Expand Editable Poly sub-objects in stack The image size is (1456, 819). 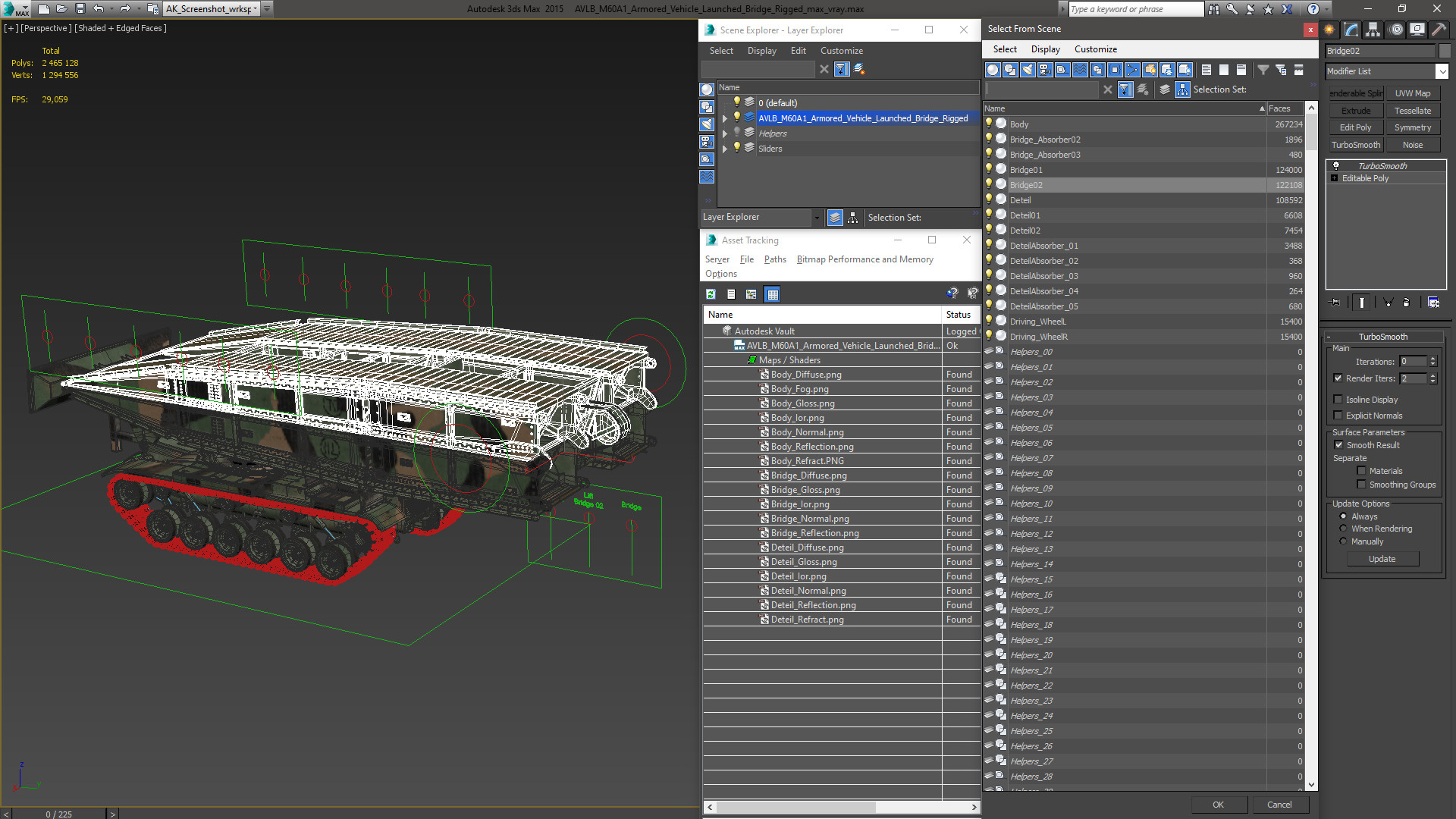pyautogui.click(x=1335, y=178)
